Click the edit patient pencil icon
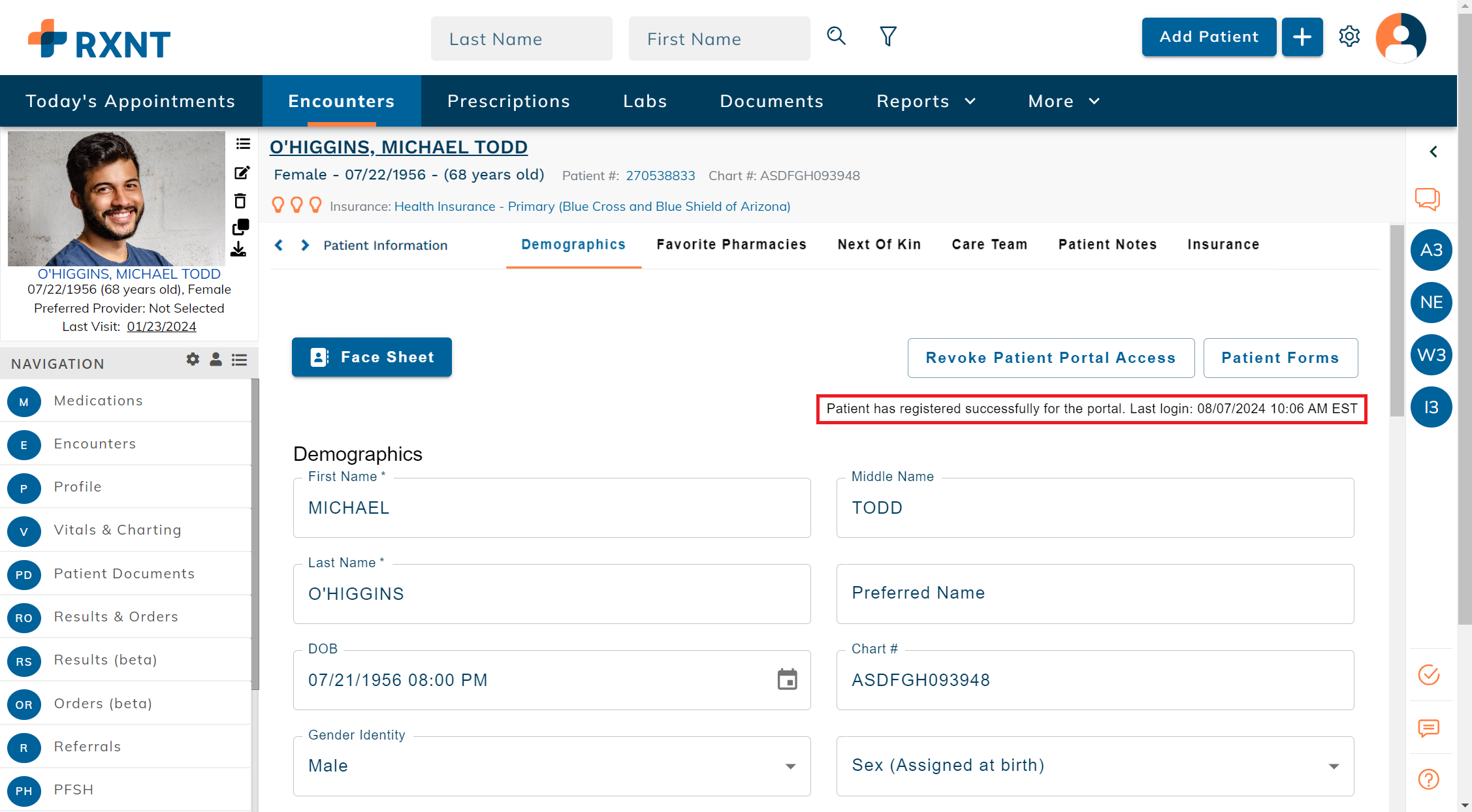 [242, 173]
